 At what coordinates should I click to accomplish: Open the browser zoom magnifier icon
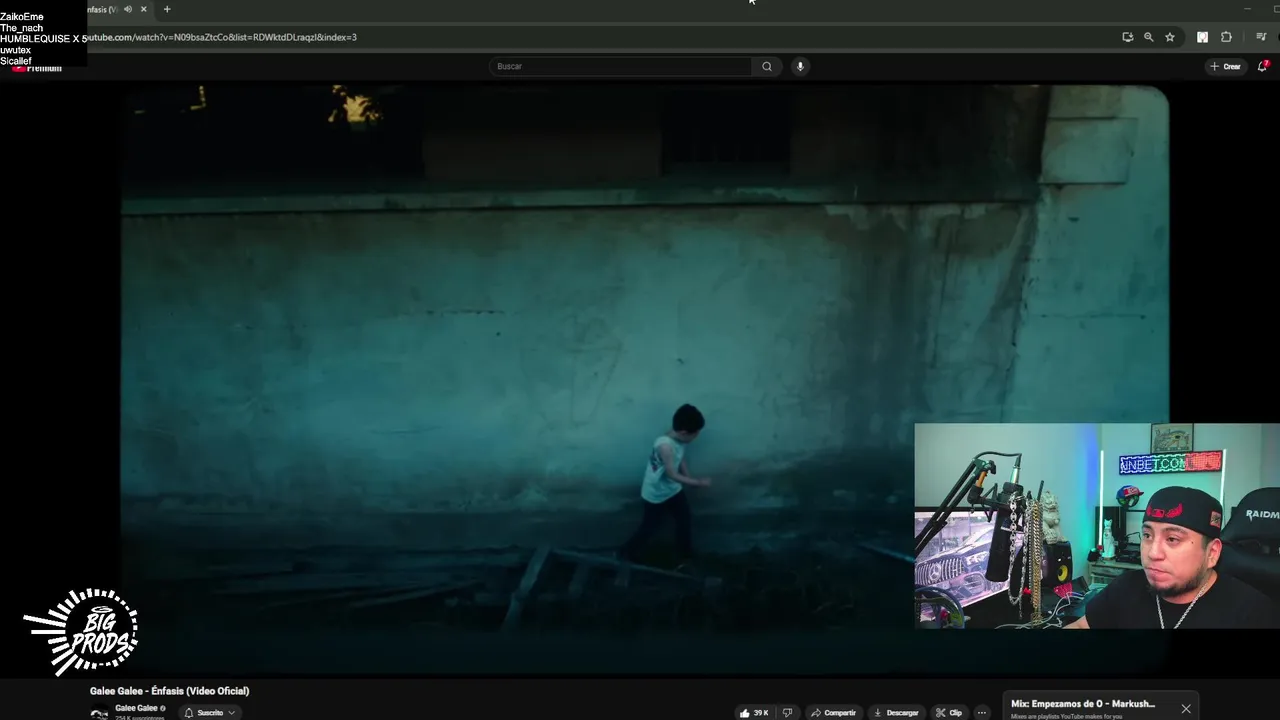click(x=1148, y=37)
